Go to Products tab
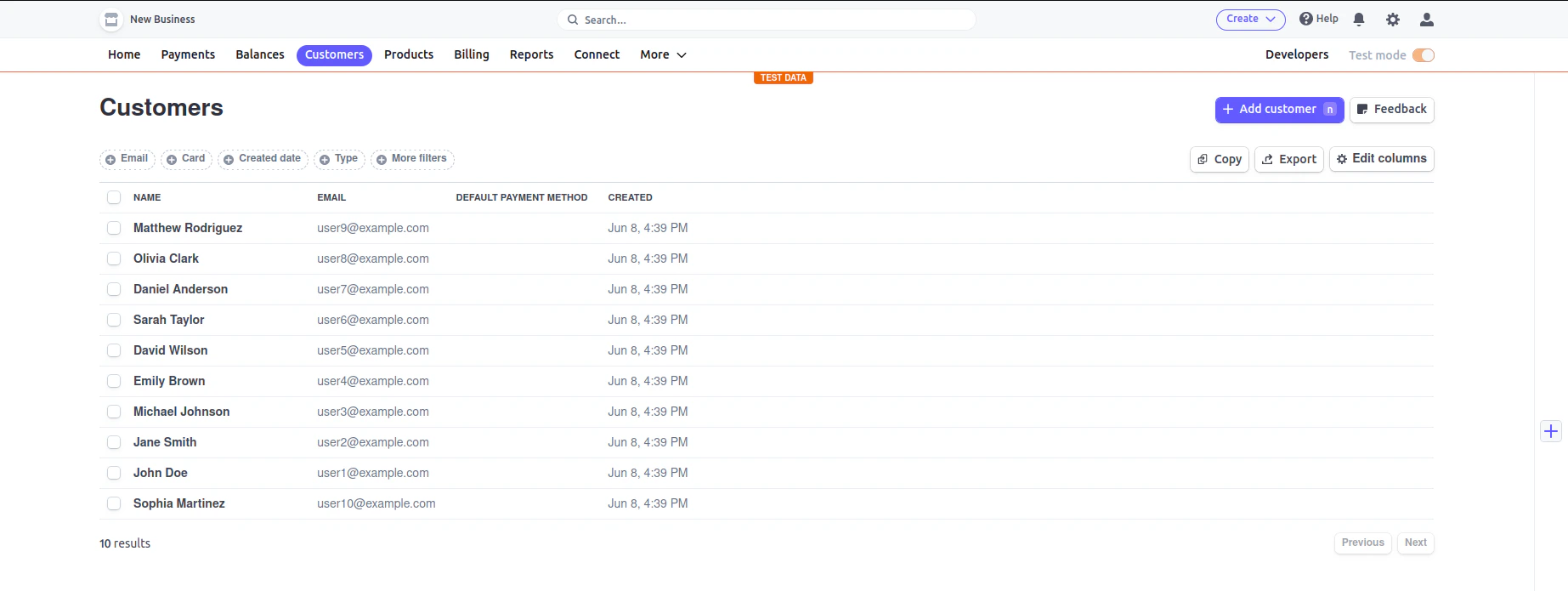 (x=409, y=54)
